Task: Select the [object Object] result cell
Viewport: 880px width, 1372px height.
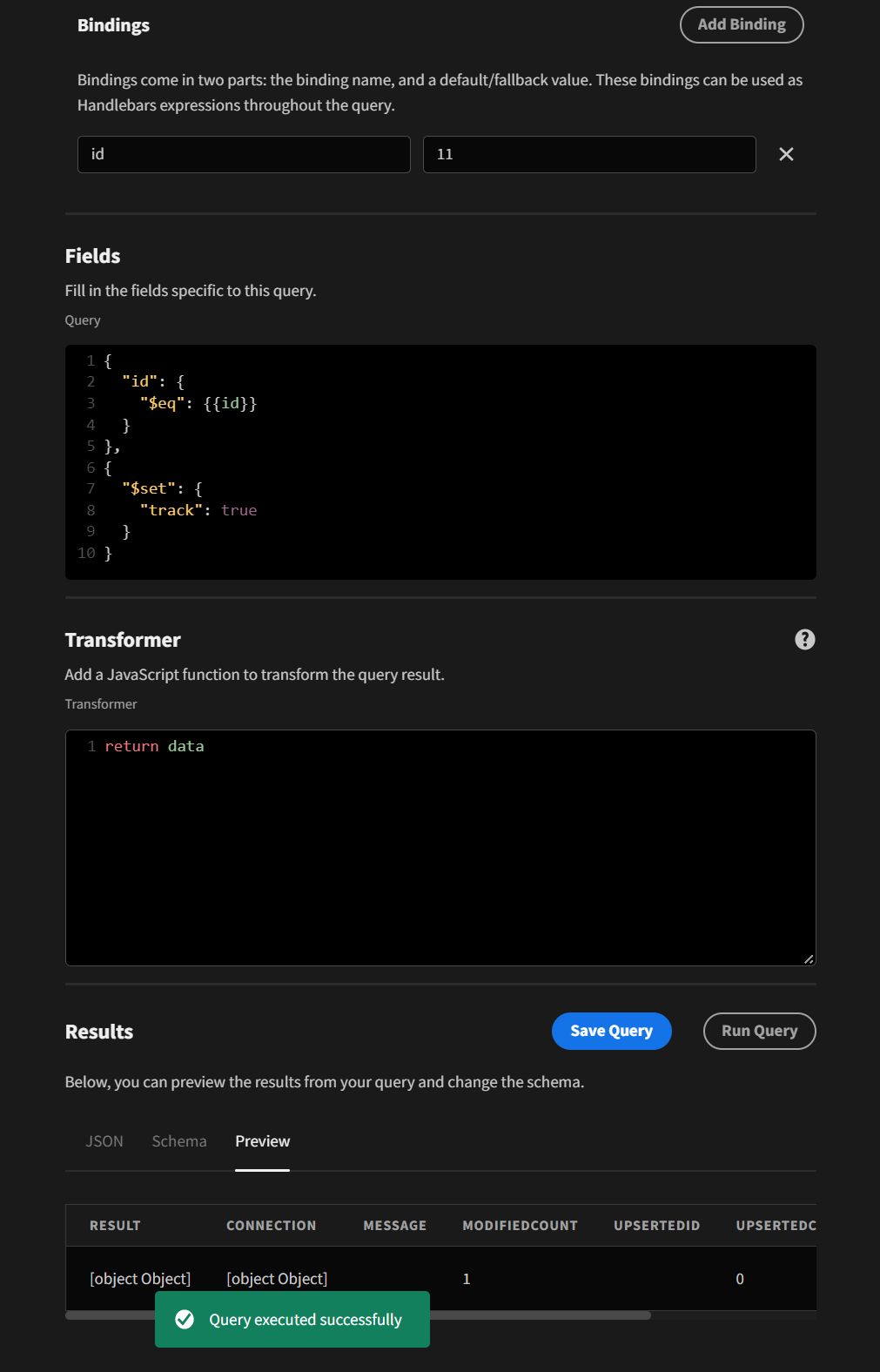Action: click(140, 1278)
